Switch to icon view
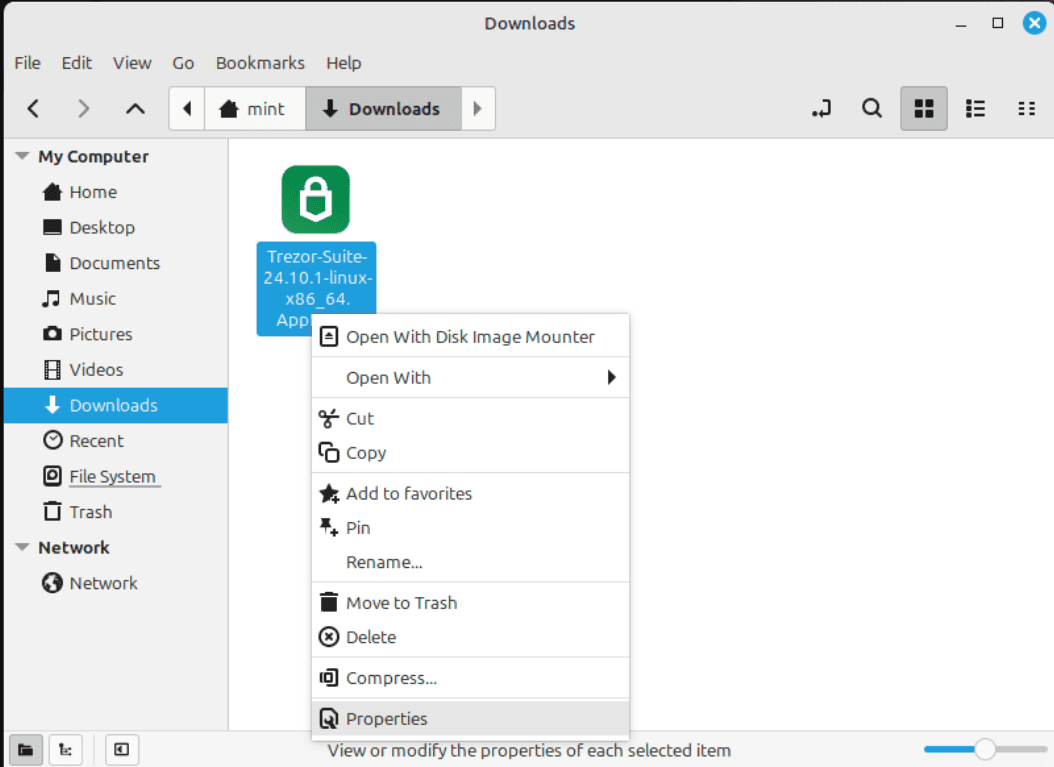This screenshot has height=767, width=1054. pyautogui.click(x=924, y=108)
